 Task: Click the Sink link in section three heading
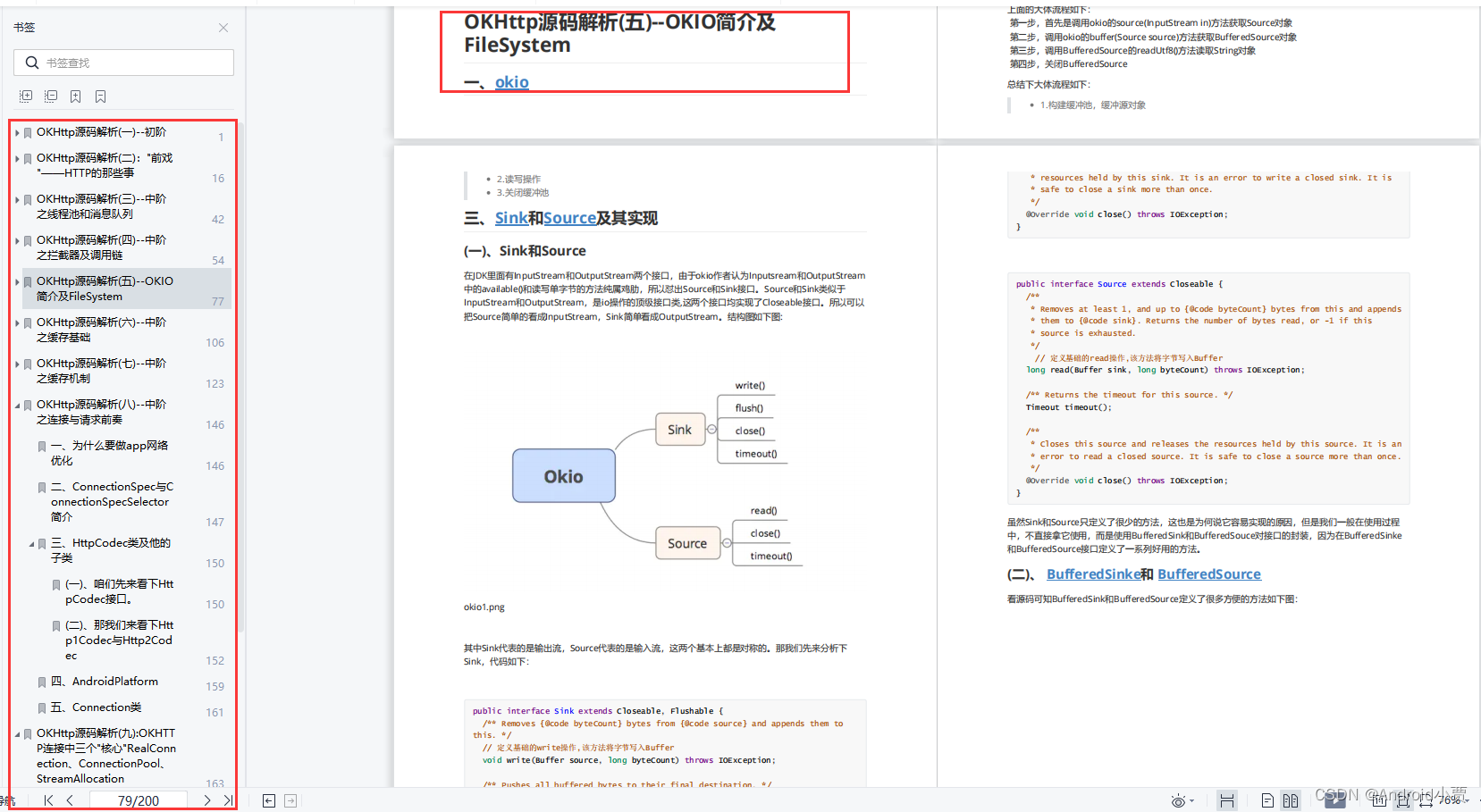(x=511, y=218)
